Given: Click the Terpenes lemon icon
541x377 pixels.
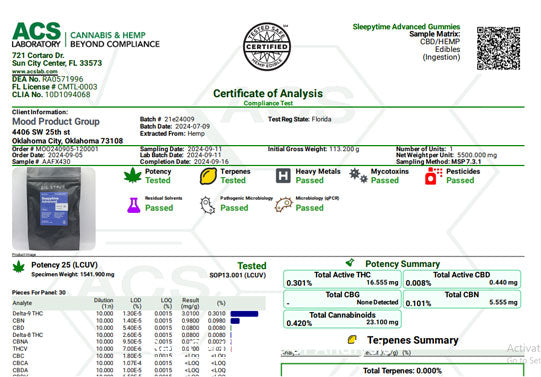Looking at the screenshot, I should coord(208,176).
